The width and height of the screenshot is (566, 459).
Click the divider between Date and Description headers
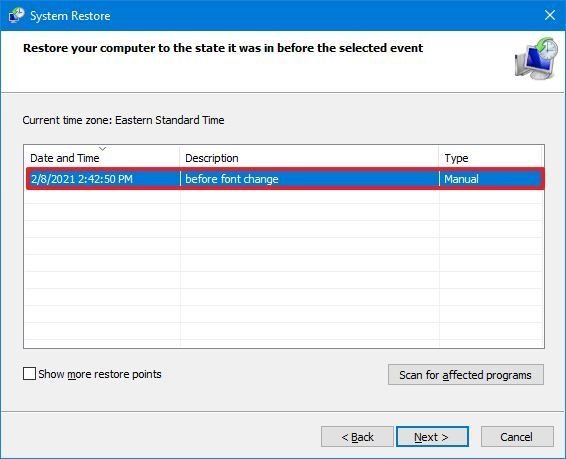tap(179, 158)
